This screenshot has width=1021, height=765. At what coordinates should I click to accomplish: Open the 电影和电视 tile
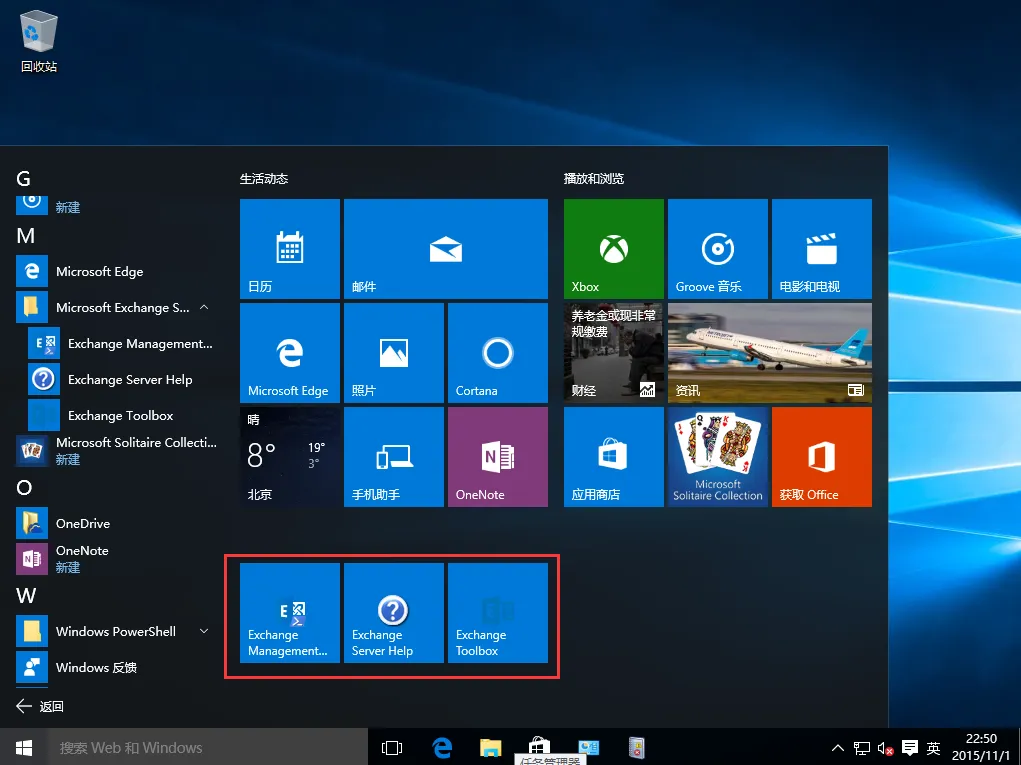(x=822, y=249)
